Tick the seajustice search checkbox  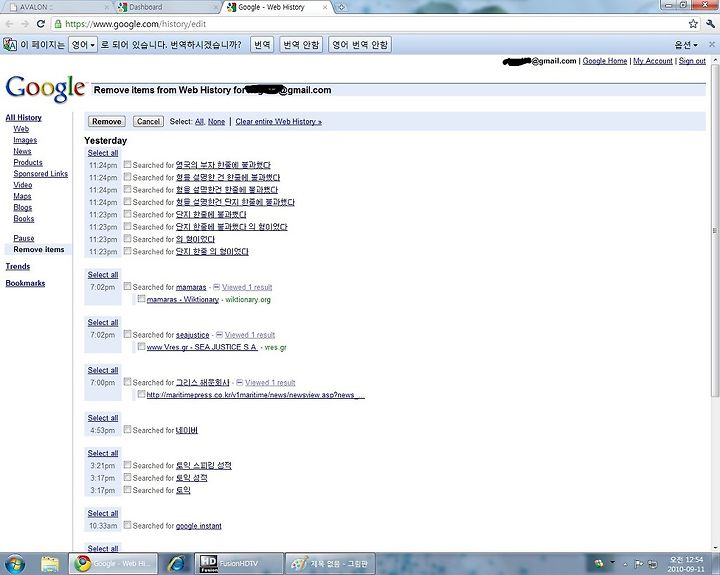pos(127,334)
